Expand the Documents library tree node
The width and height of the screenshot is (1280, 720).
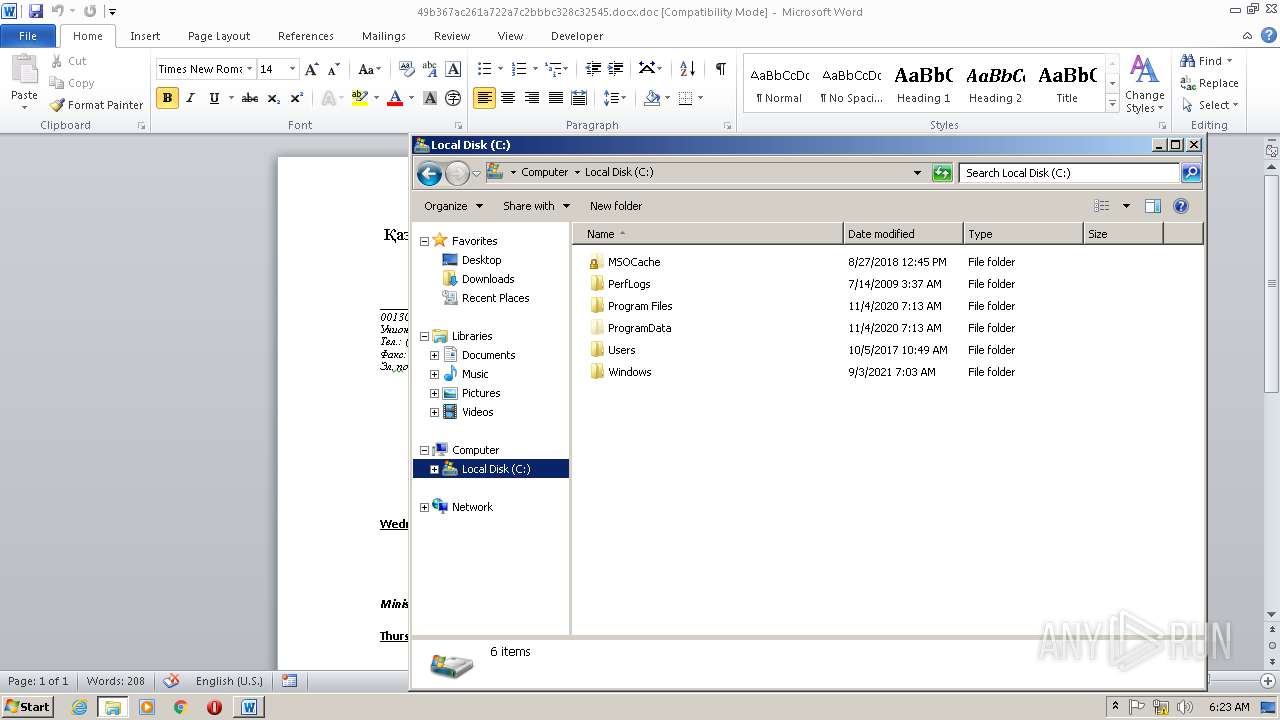434,355
